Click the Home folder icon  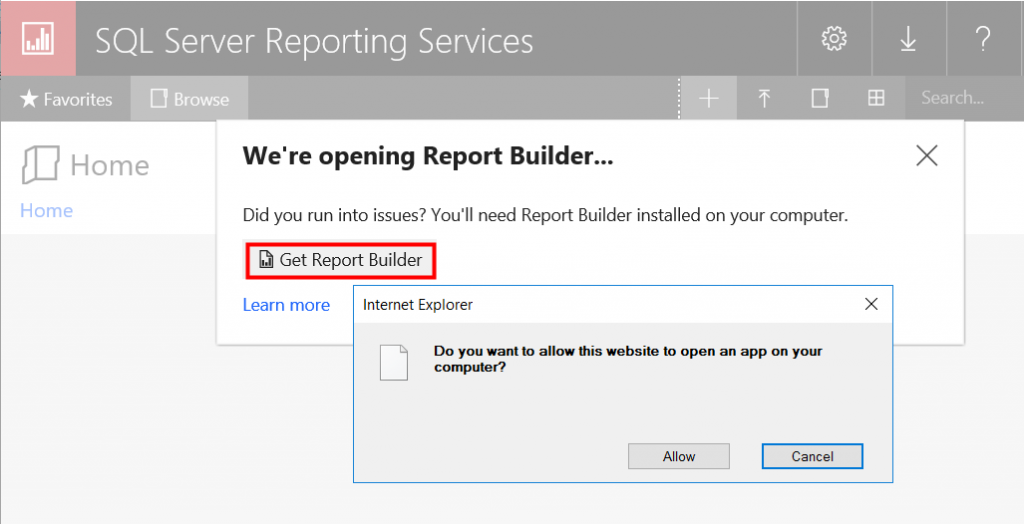[x=40, y=165]
